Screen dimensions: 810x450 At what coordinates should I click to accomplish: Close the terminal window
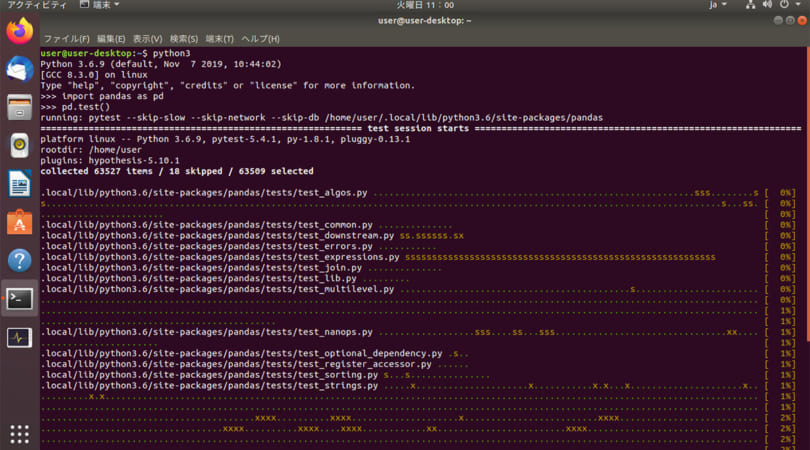(x=802, y=21)
